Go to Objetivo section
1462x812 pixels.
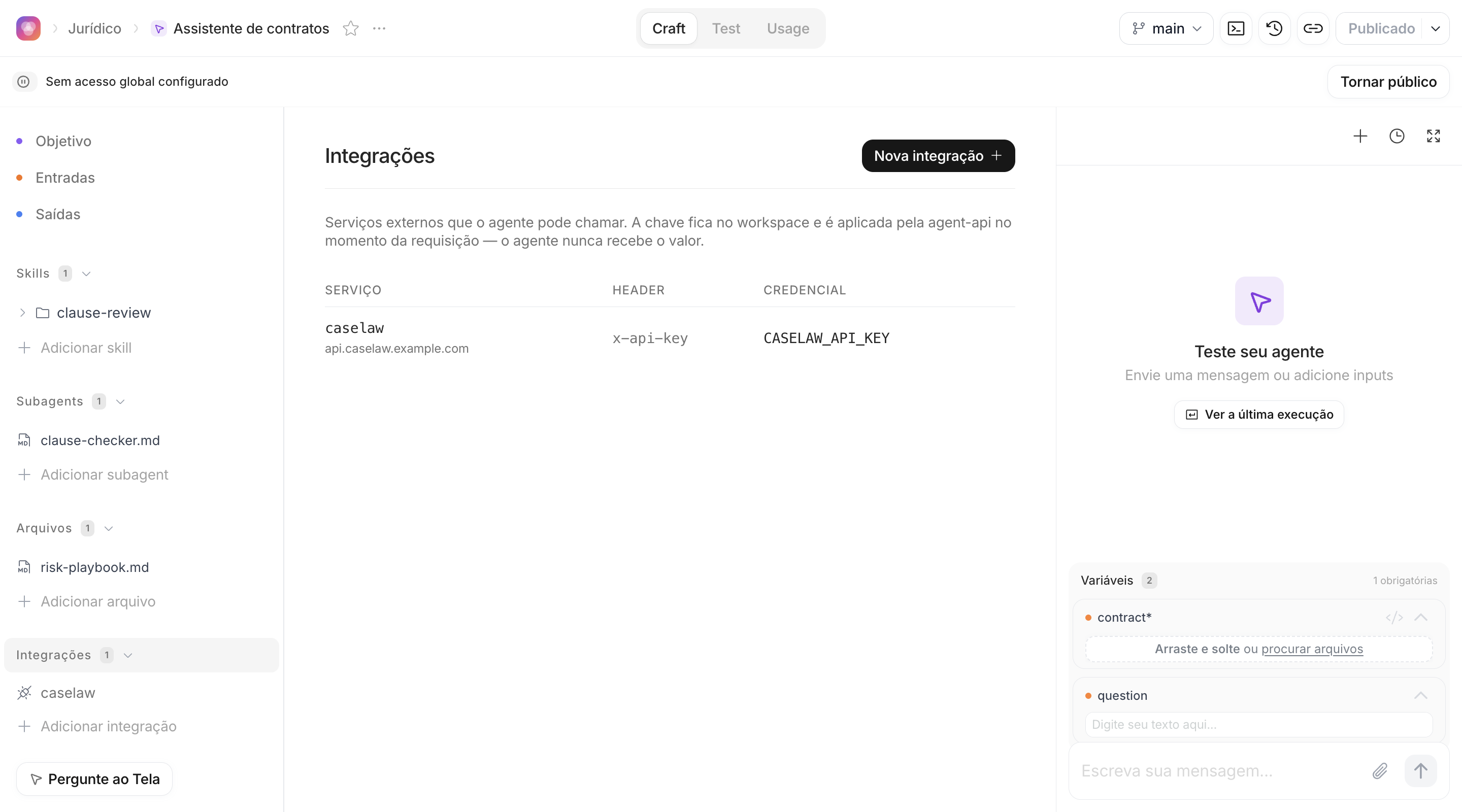point(63,141)
